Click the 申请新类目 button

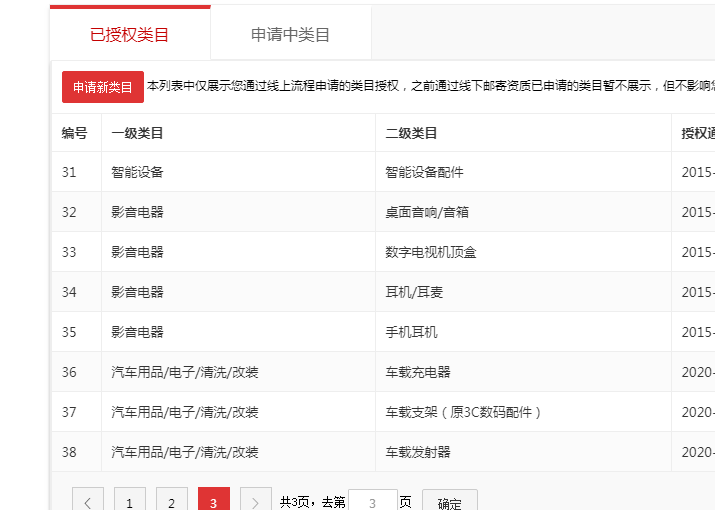tap(103, 87)
